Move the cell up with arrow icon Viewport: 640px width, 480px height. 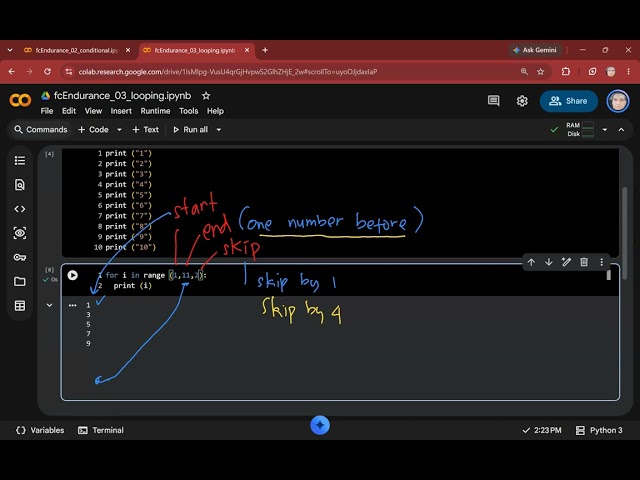click(531, 262)
